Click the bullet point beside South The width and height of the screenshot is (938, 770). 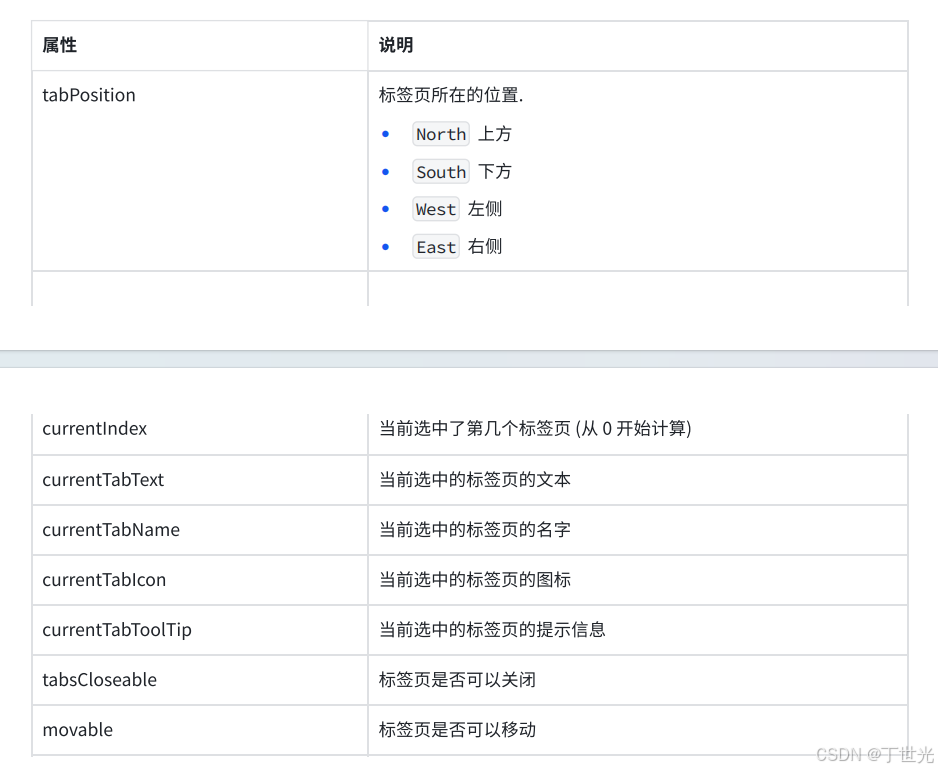click(386, 171)
